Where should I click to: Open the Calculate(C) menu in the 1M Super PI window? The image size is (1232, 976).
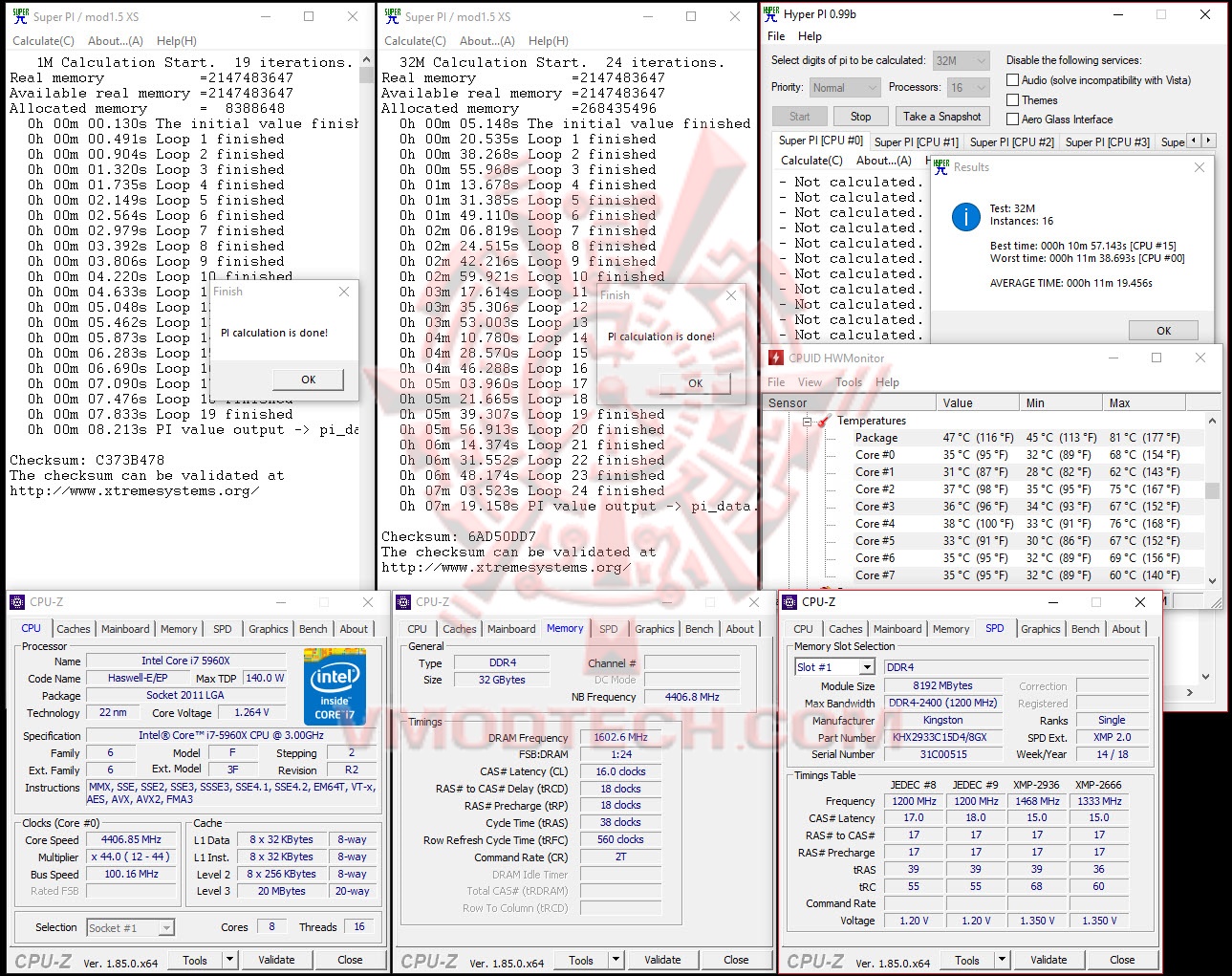[43, 41]
